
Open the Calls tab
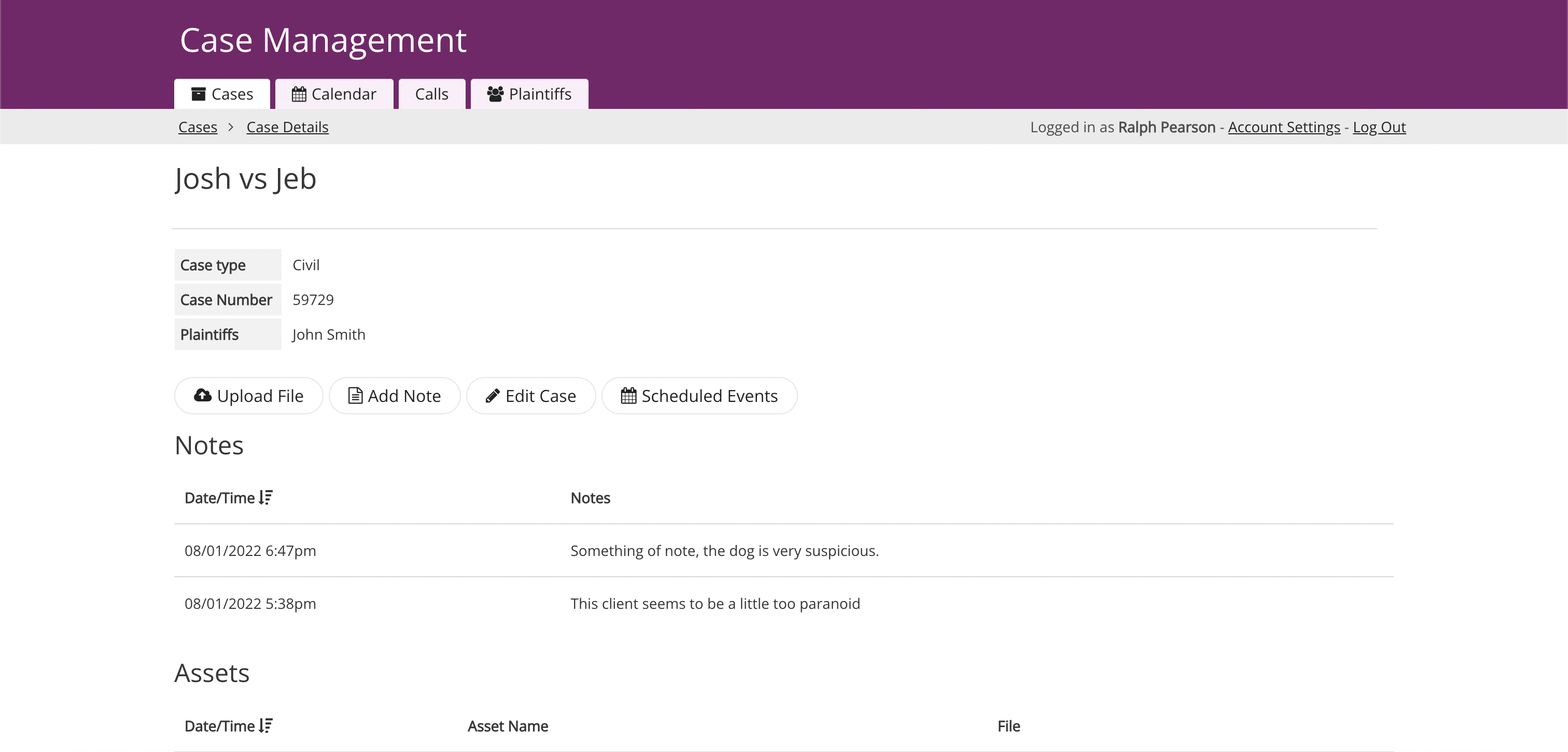[x=431, y=94]
